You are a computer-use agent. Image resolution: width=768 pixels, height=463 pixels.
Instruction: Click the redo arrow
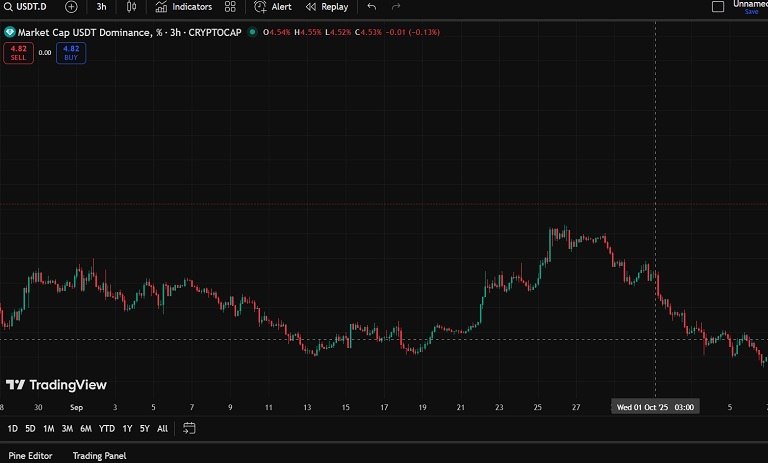click(x=396, y=7)
